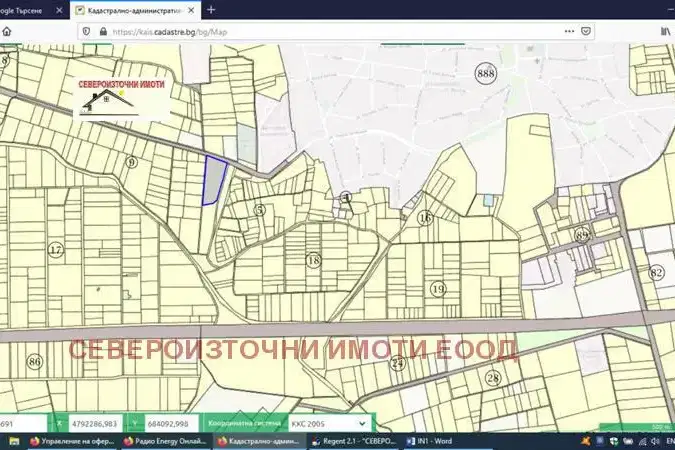Screen dimensions: 675x450
Task: Click the padlock site security icon
Action: pyautogui.click(x=103, y=31)
